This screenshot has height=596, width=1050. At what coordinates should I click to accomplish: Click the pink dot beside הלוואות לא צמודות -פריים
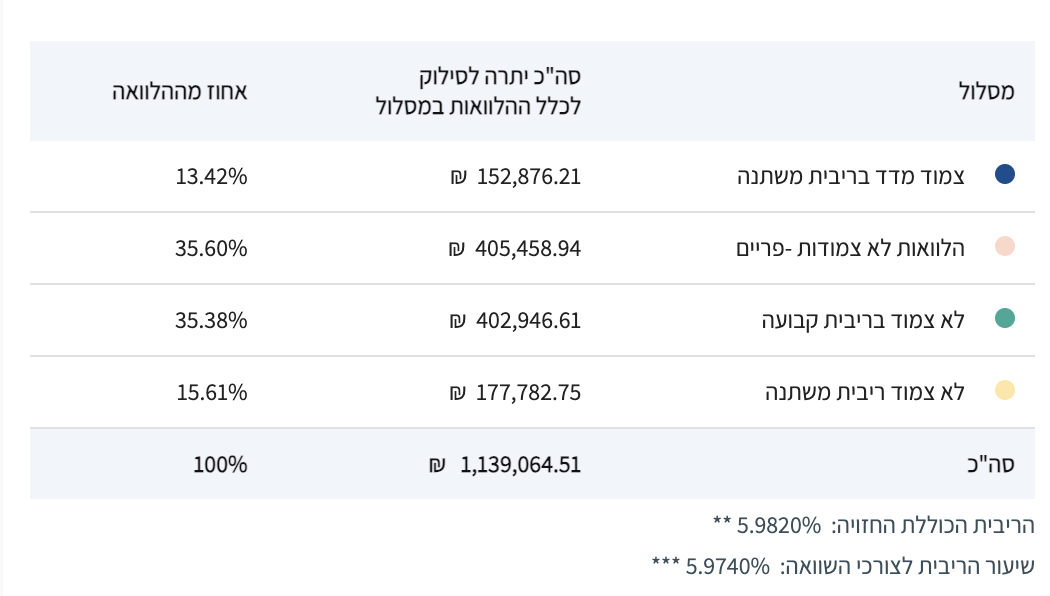click(x=1005, y=247)
